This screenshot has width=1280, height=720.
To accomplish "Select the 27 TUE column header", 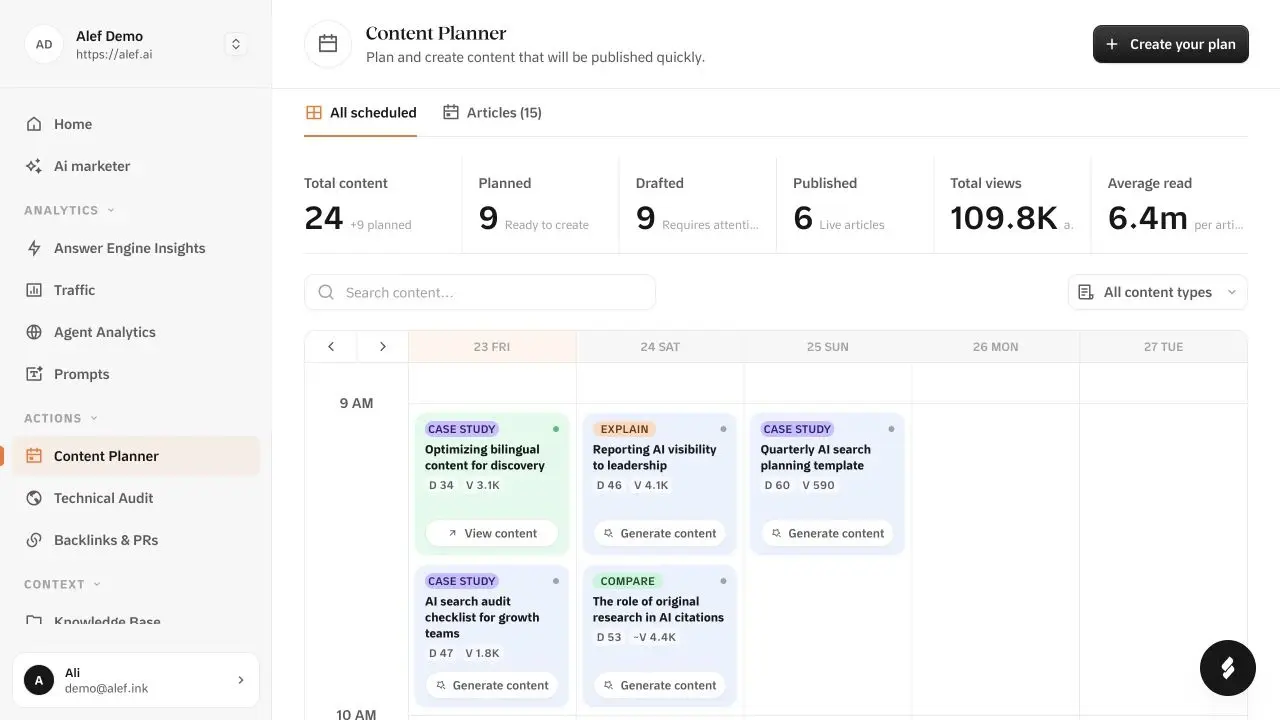I will tap(1164, 347).
